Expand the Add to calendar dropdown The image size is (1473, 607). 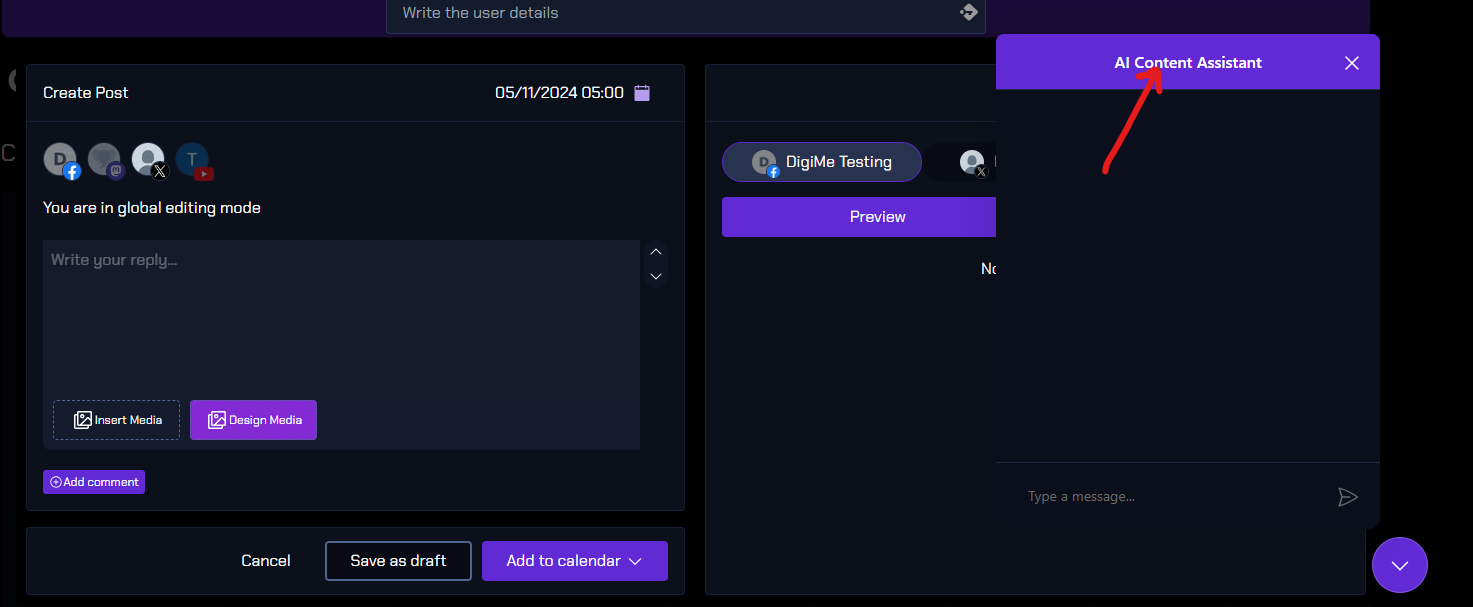tap(634, 561)
